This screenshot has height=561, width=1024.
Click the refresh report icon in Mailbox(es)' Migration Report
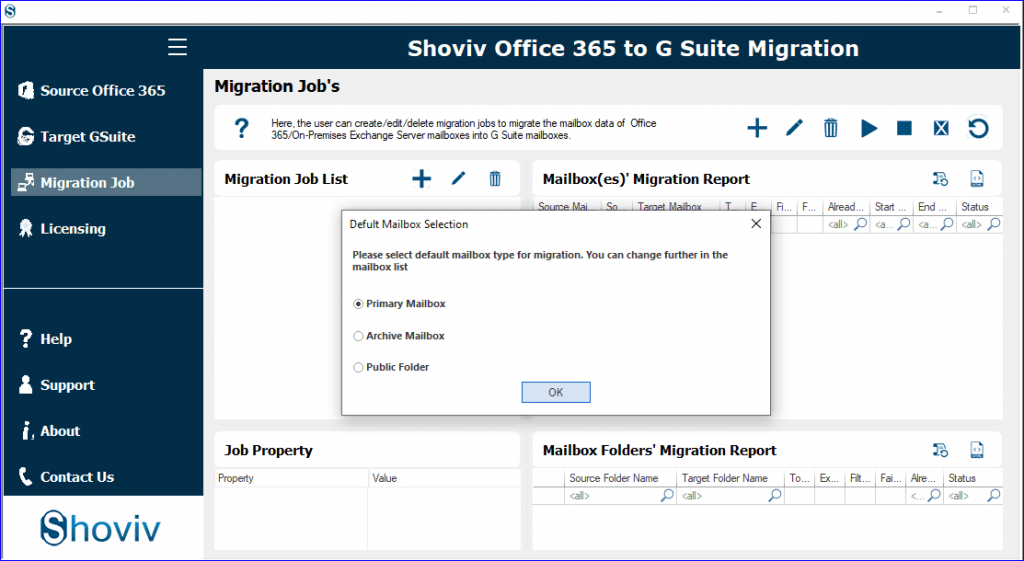pos(940,178)
